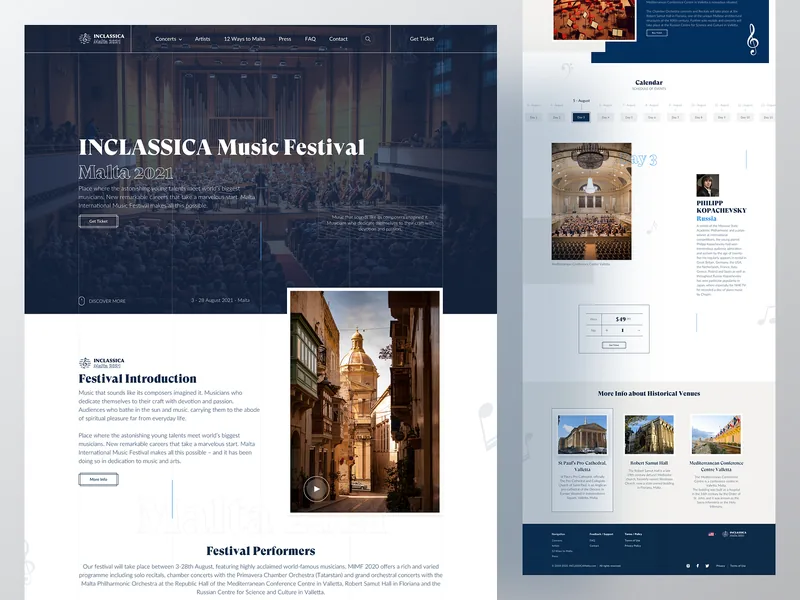The height and width of the screenshot is (600, 800).
Task: Click Philipp Kopachevsky's portrait photo
Action: [708, 185]
